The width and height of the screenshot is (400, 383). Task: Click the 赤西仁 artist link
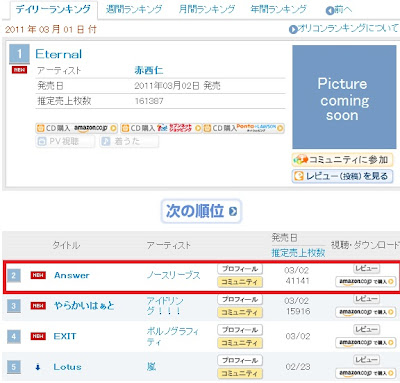[149, 70]
